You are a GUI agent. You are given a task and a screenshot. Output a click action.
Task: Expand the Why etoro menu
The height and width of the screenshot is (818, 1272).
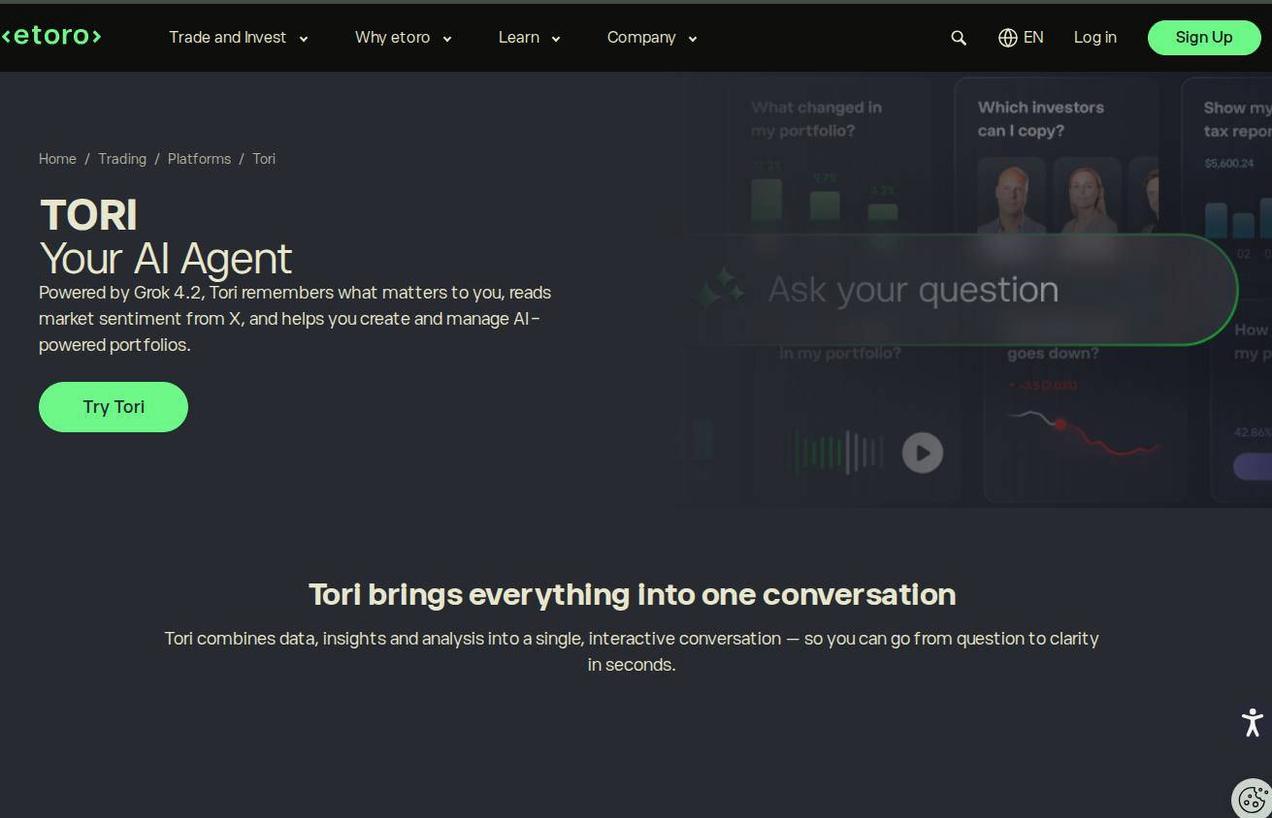[403, 38]
